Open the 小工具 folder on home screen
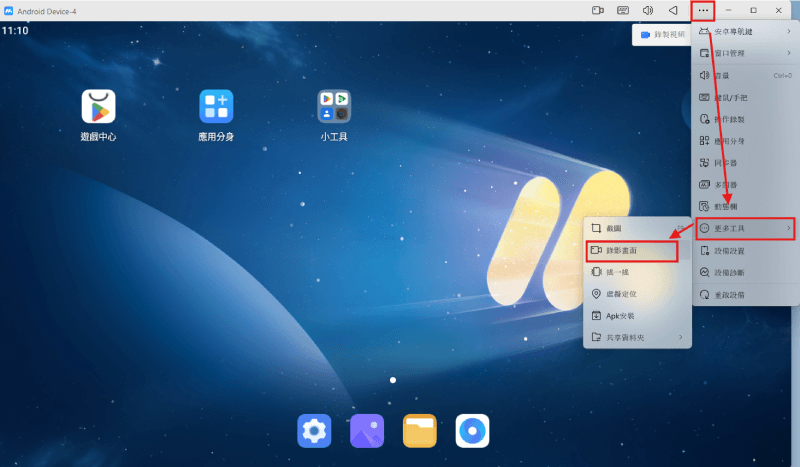The width and height of the screenshot is (800, 467). point(334,107)
